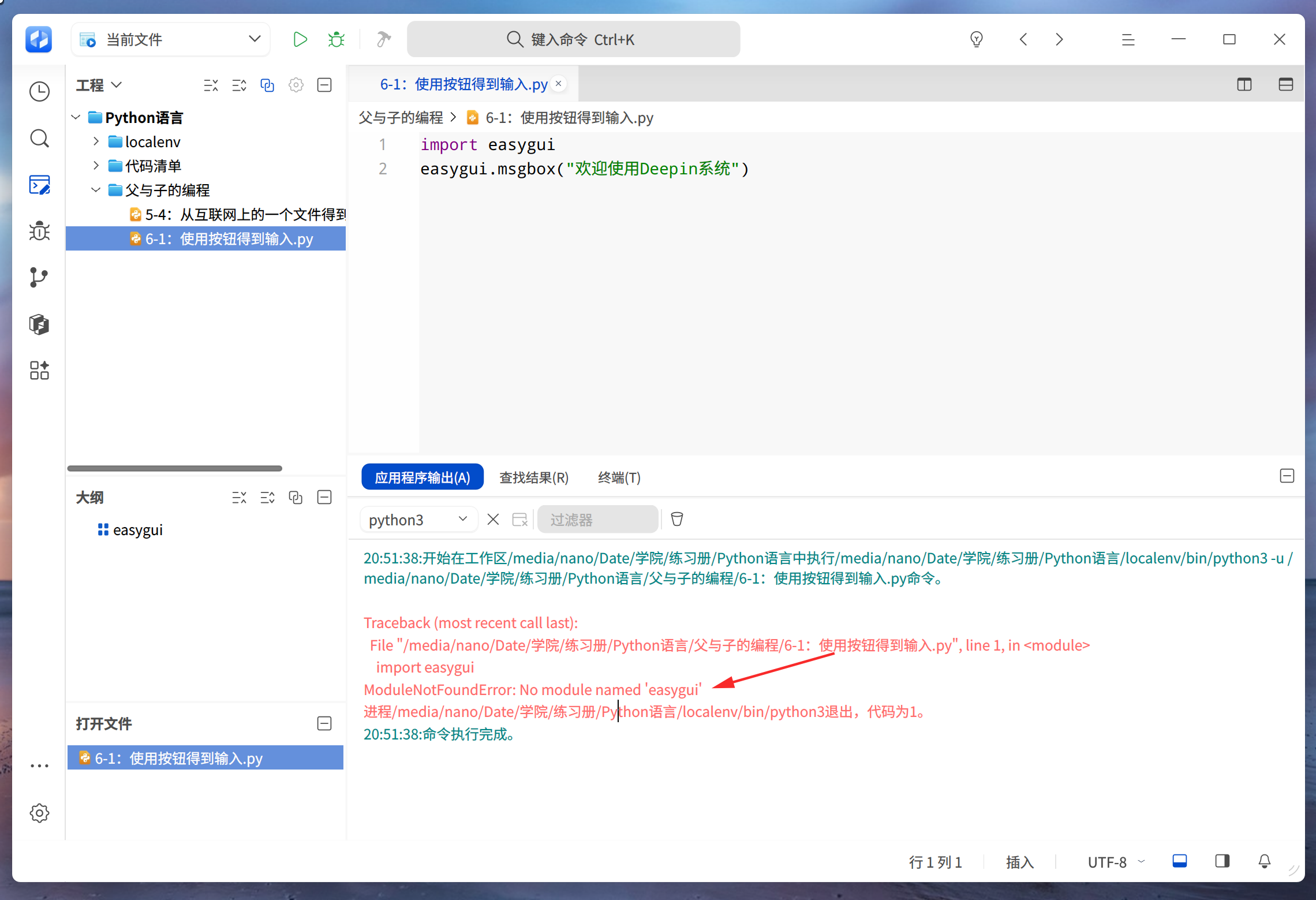Screen dimensions: 1316x900
Task: Open the cube package icon in the sidebar
Action: coord(39,324)
